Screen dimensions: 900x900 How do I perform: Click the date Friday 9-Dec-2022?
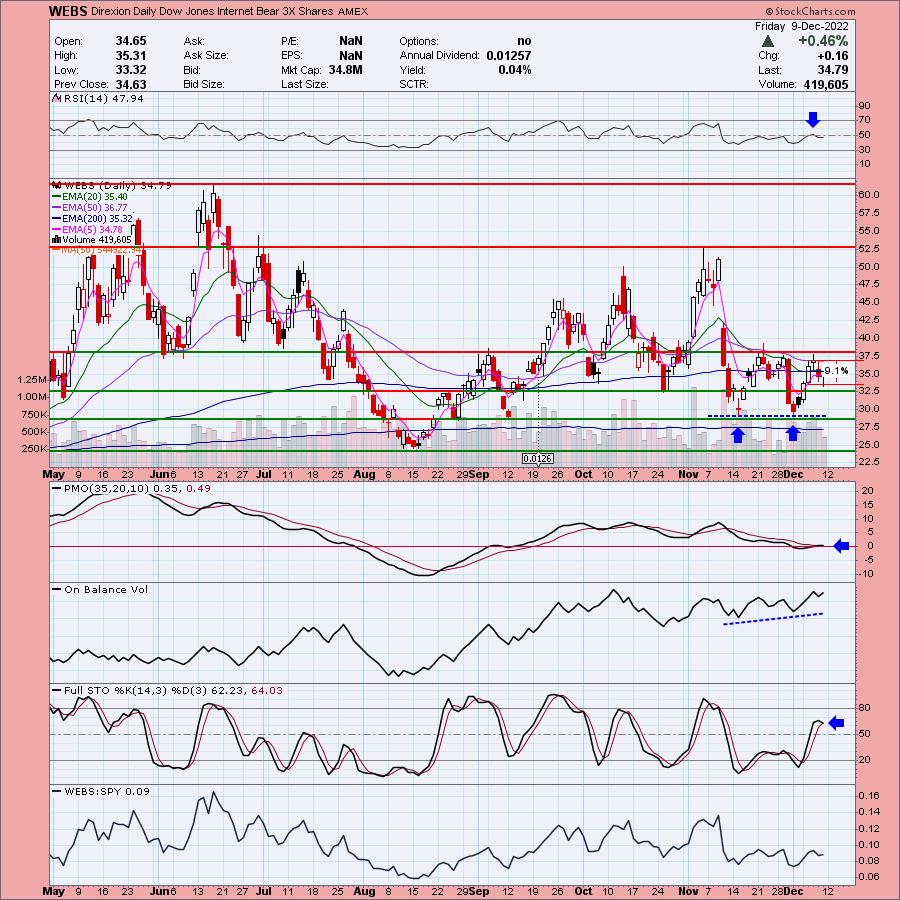click(x=801, y=26)
